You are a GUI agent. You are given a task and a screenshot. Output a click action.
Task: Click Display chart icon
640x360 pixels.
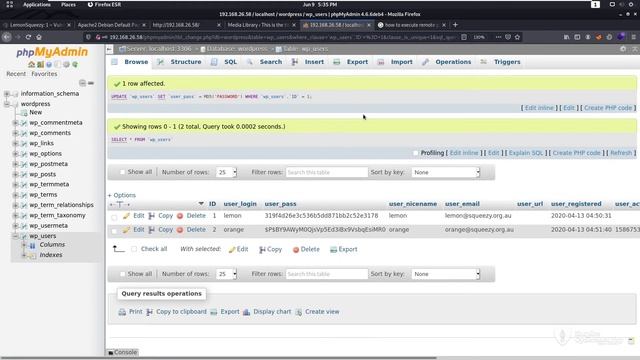[247, 312]
